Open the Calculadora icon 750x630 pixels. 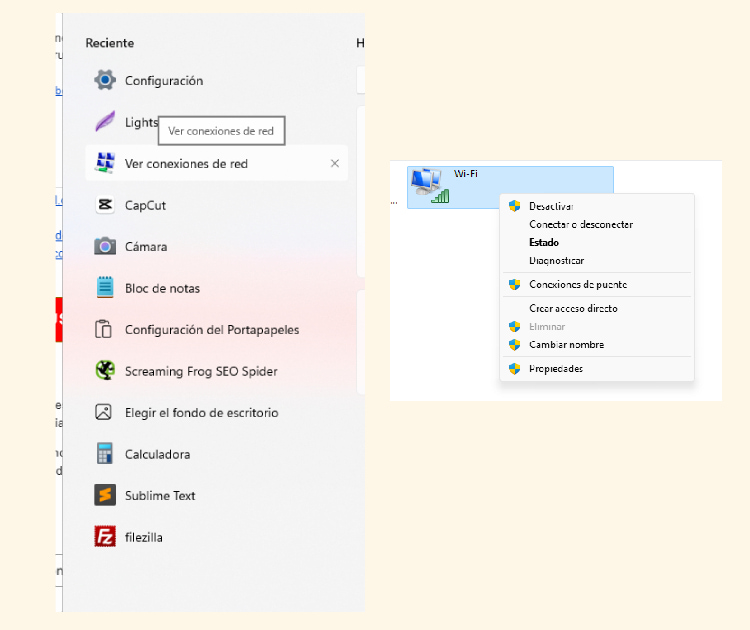105,454
